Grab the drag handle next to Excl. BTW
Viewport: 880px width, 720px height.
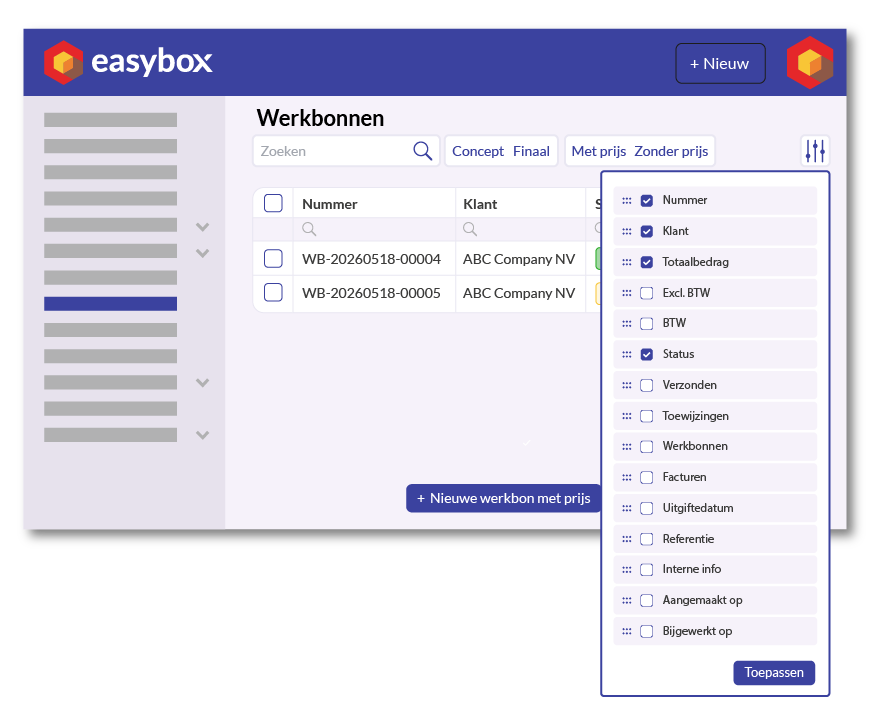[627, 293]
